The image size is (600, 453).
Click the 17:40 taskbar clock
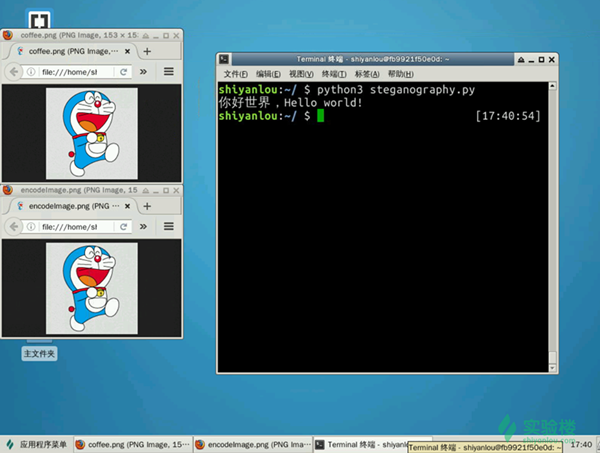[581, 445]
